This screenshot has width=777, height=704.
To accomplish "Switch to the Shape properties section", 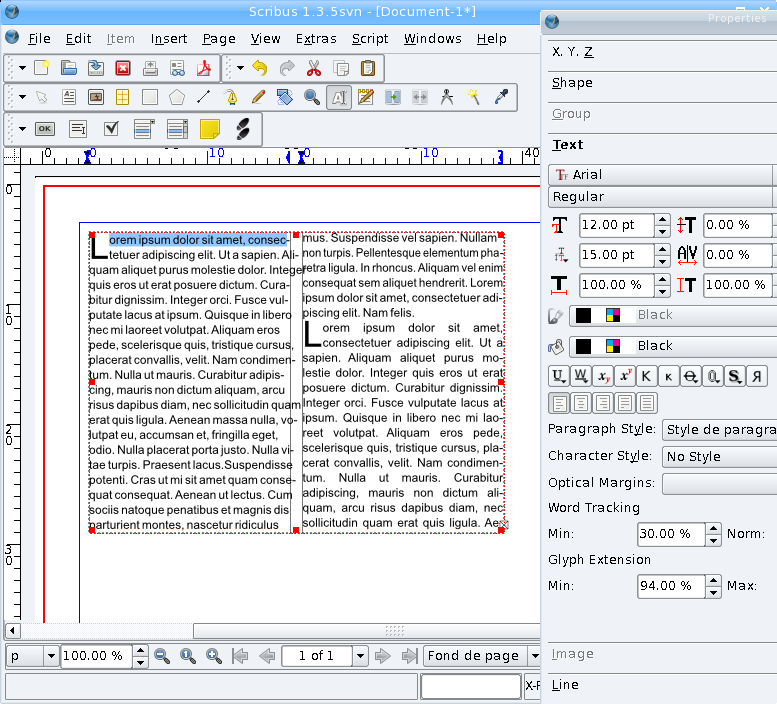I will (x=572, y=83).
